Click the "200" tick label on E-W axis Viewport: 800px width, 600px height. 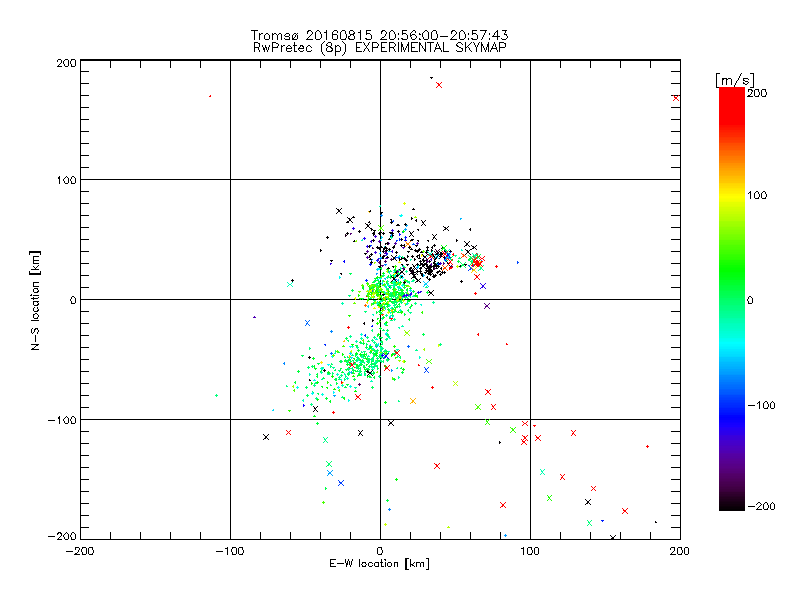click(680, 552)
